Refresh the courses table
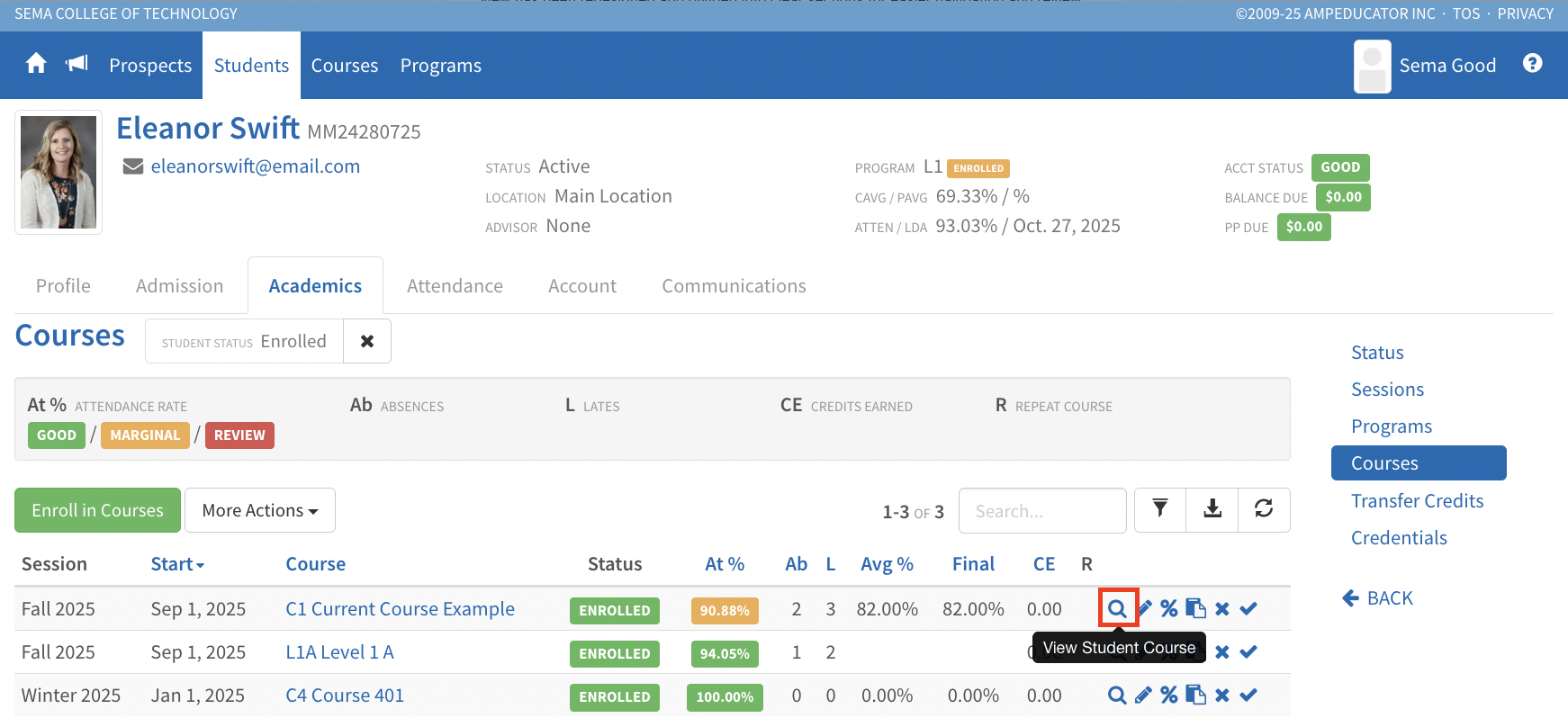 [1264, 510]
